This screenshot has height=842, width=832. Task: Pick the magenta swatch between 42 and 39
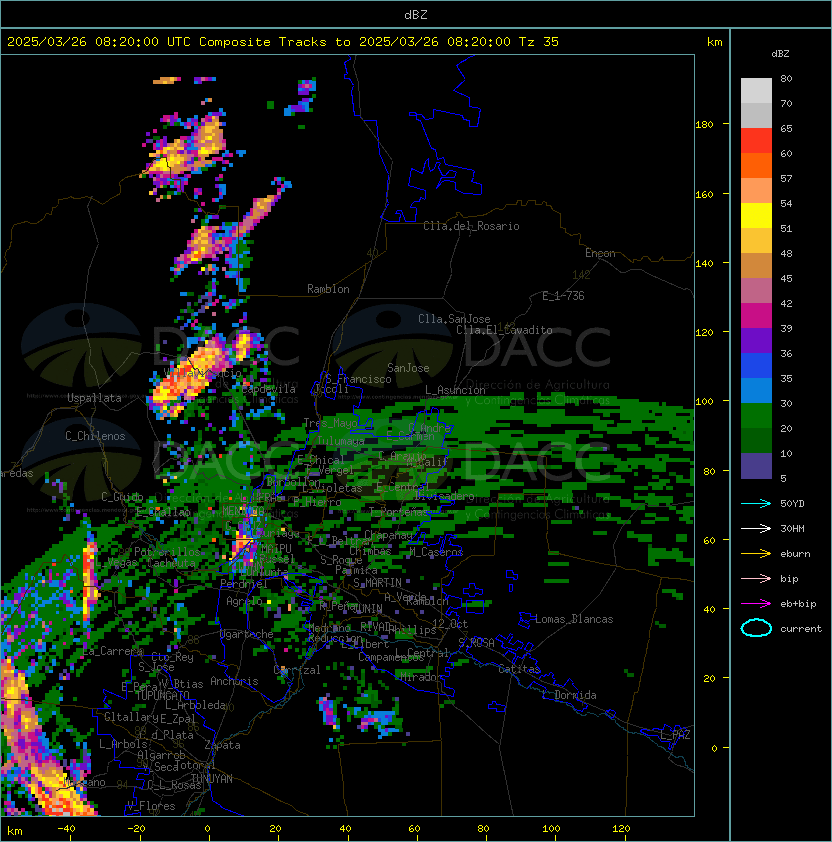tap(756, 316)
